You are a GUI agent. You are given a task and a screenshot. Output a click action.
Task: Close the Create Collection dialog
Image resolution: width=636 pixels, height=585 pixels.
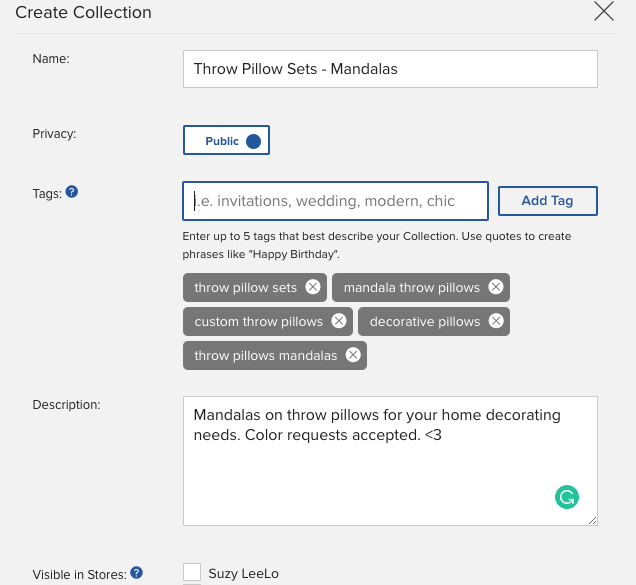[x=604, y=12]
